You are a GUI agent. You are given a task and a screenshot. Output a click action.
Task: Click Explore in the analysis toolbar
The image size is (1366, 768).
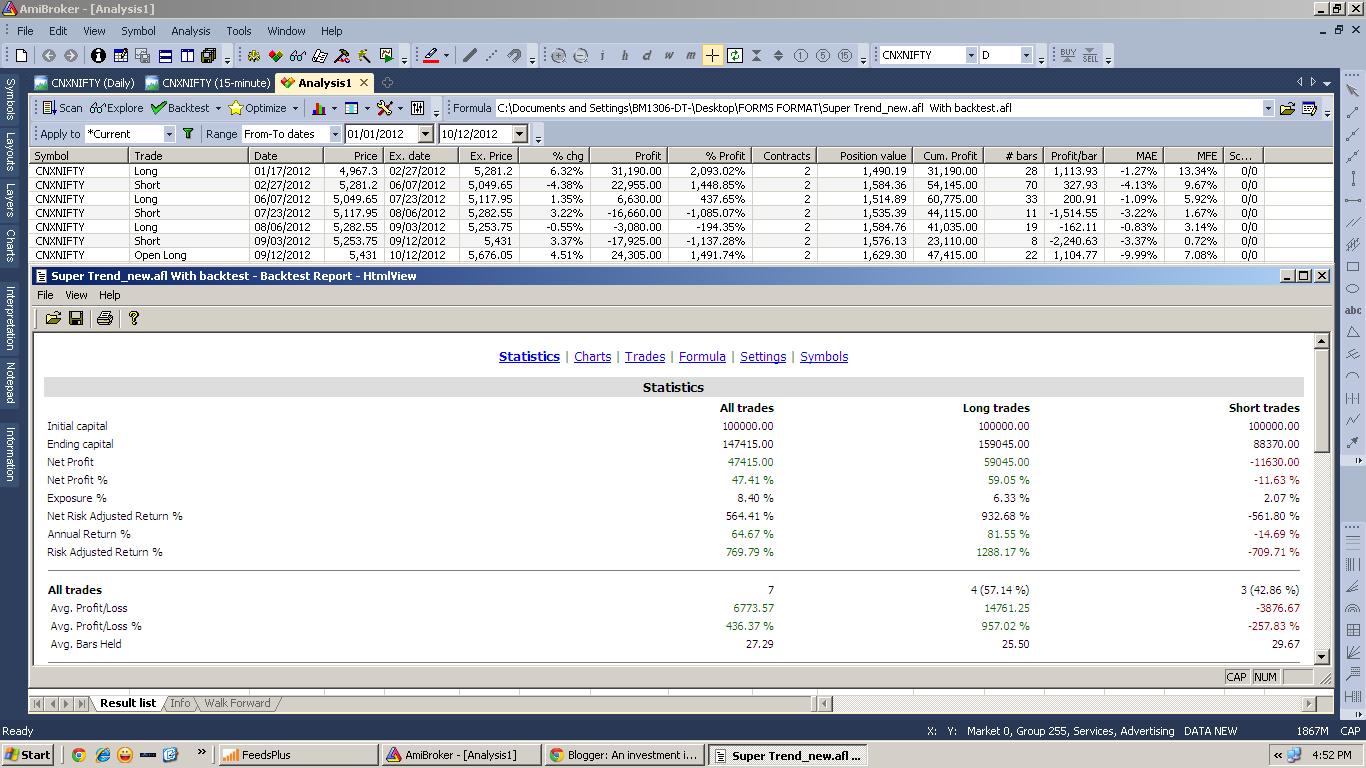[x=116, y=108]
